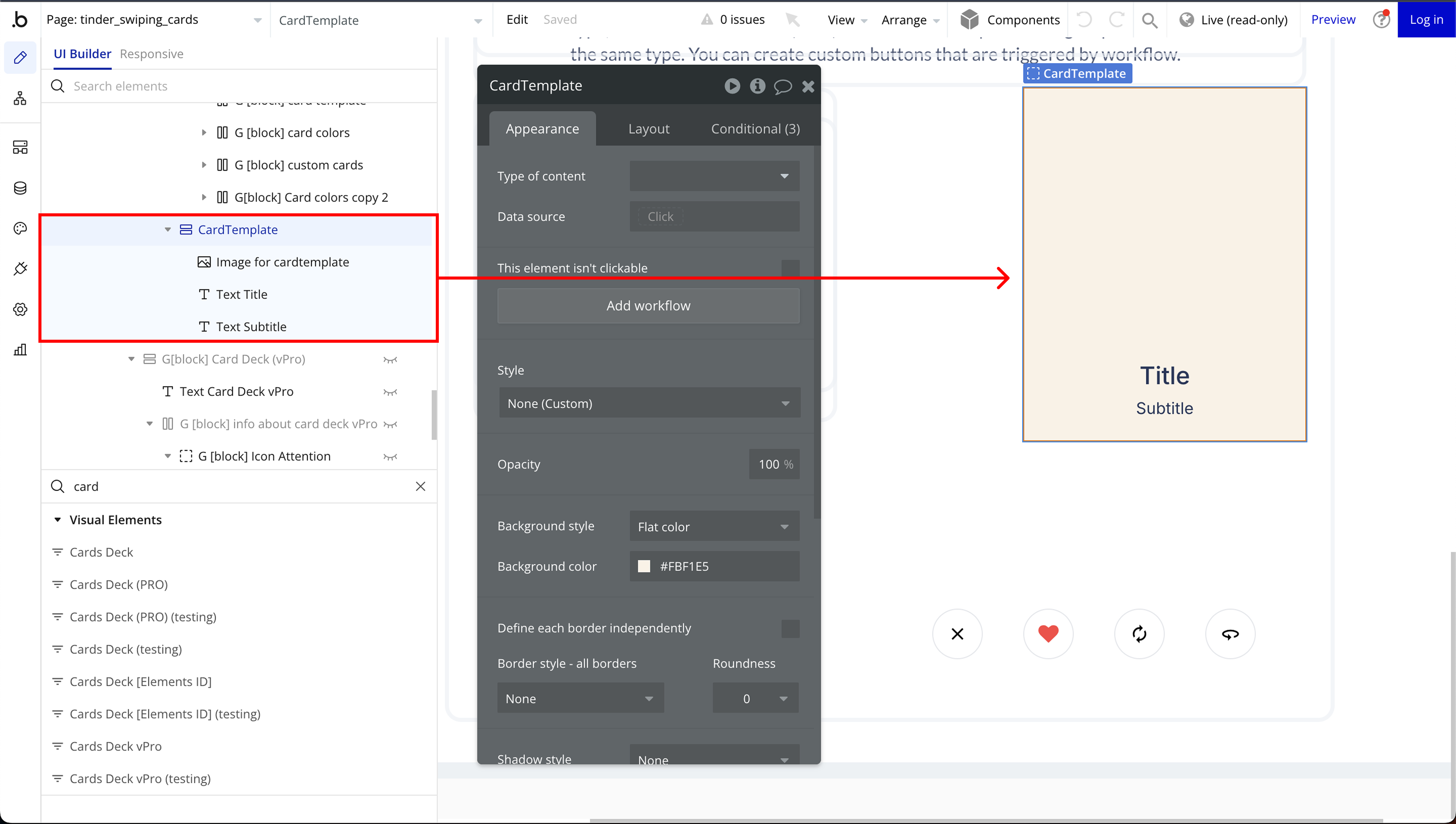
Task: Toggle 'This element isn't clickable' checkbox
Action: point(790,268)
